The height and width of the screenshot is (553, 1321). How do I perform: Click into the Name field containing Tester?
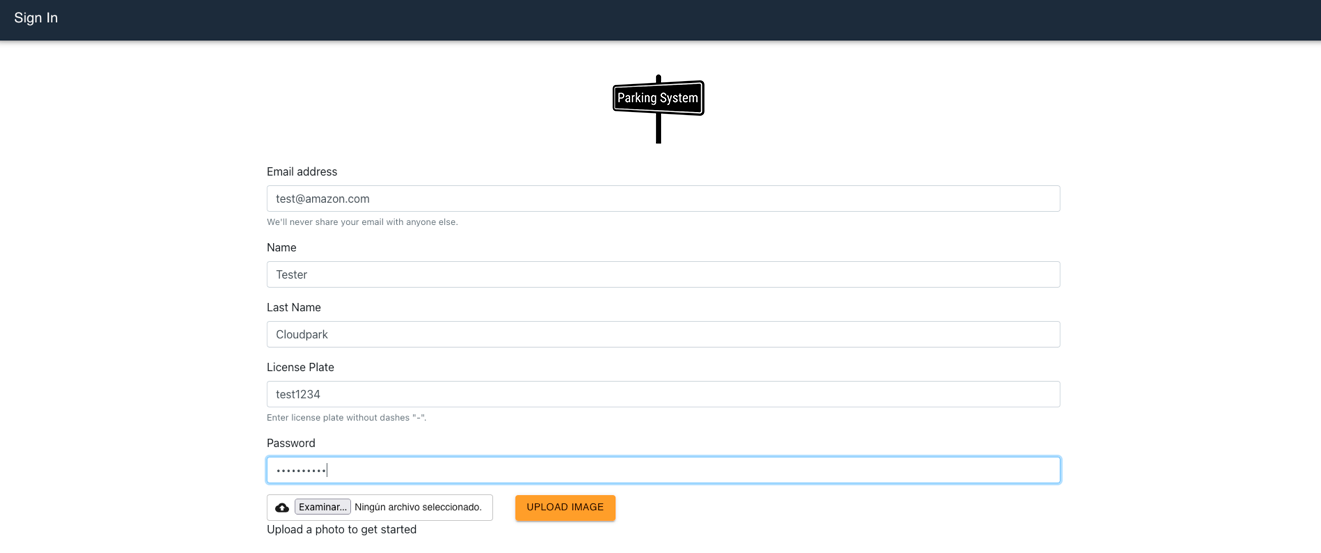(662, 275)
